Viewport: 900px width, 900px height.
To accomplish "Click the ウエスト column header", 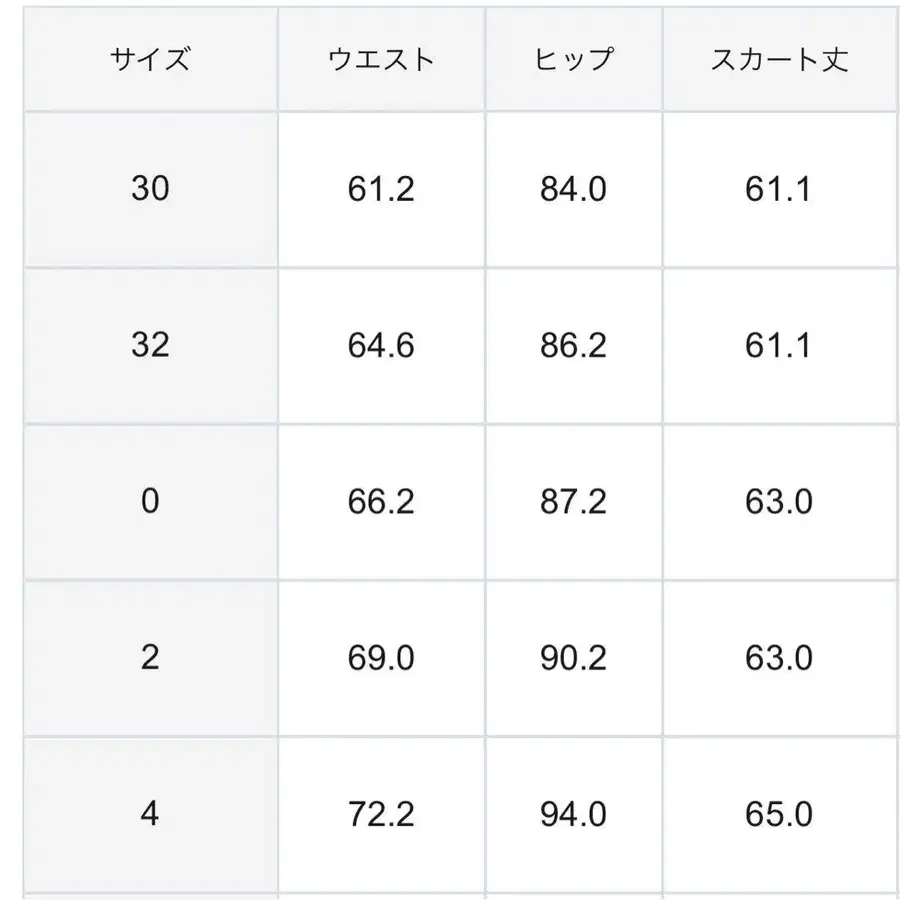I will (381, 58).
